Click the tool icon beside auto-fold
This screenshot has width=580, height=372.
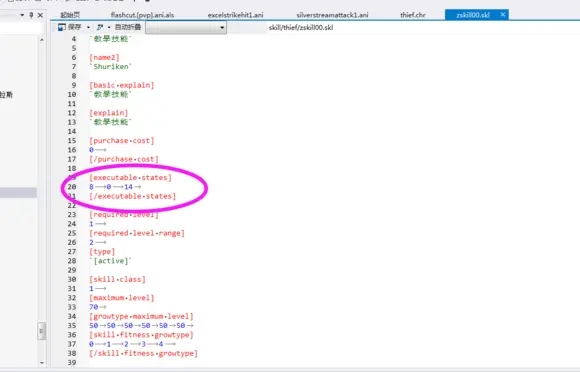coord(100,27)
